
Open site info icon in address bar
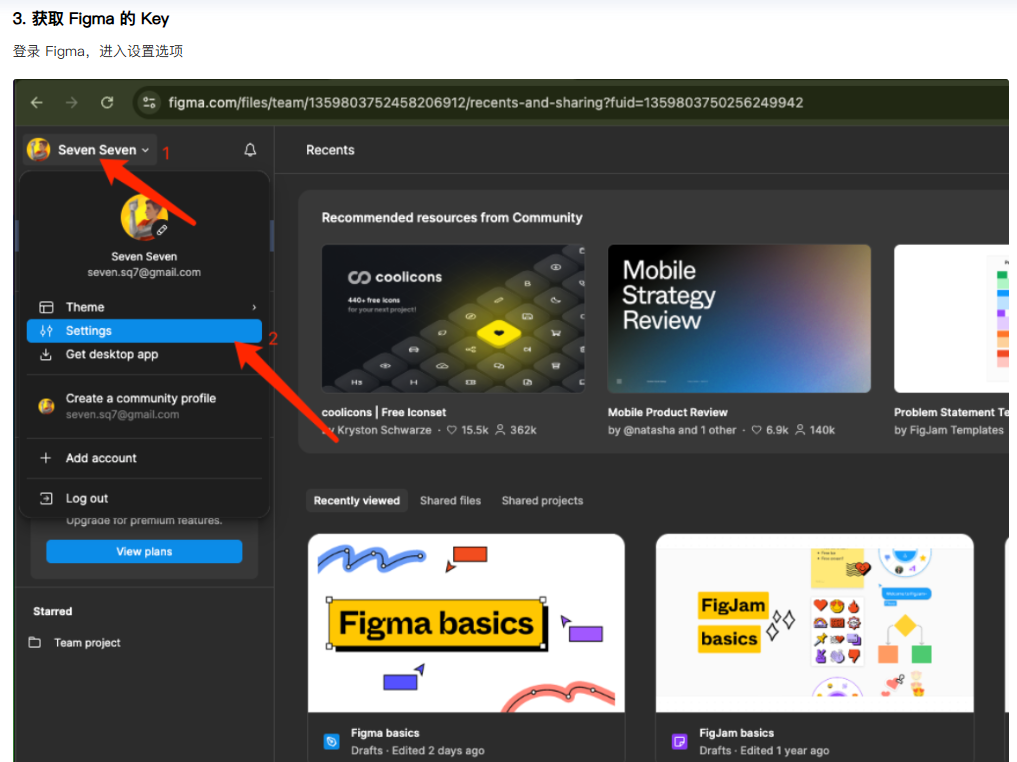point(149,102)
